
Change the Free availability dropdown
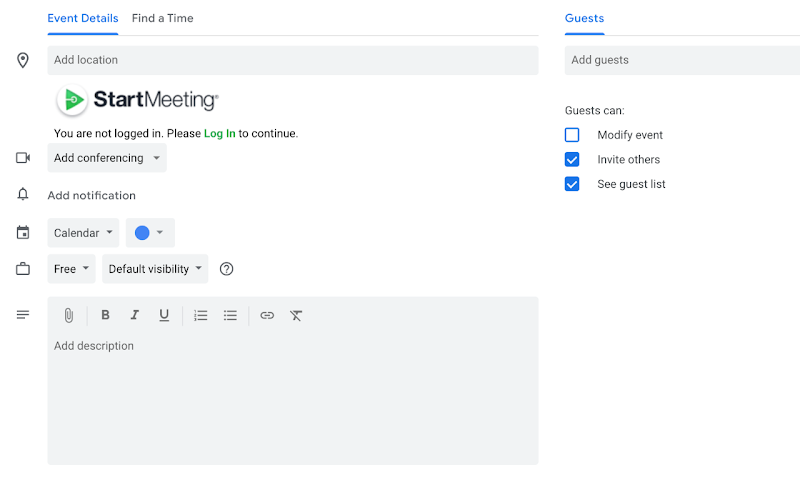[x=71, y=269]
